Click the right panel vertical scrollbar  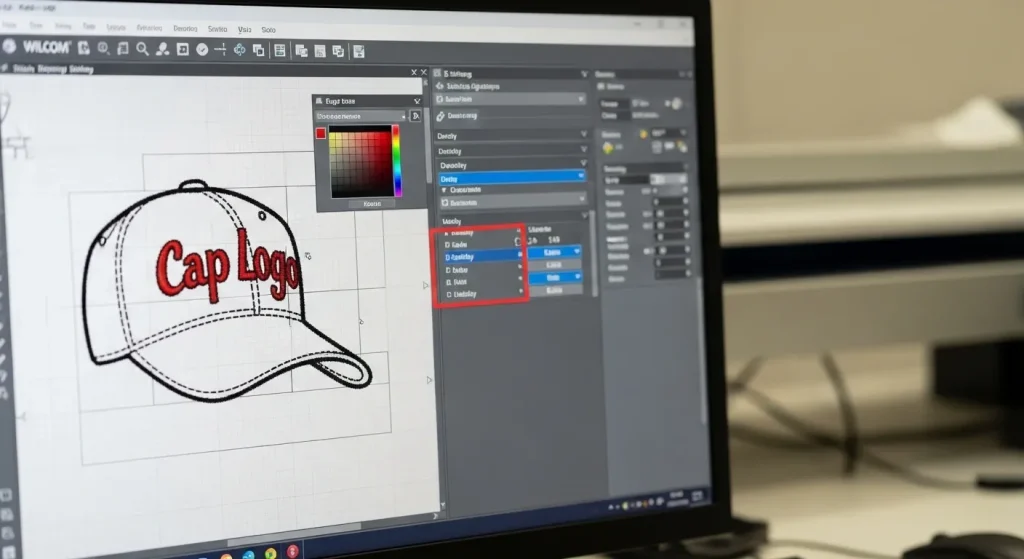pos(594,253)
